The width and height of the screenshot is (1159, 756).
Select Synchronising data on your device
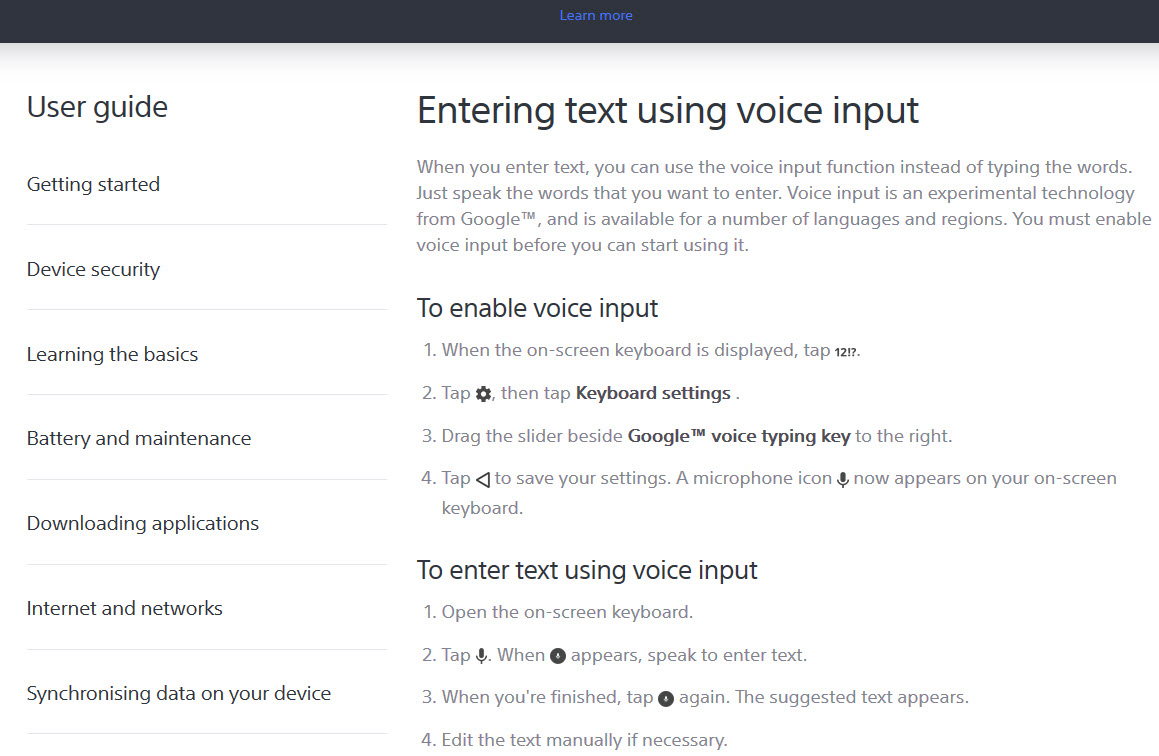pyautogui.click(x=179, y=693)
